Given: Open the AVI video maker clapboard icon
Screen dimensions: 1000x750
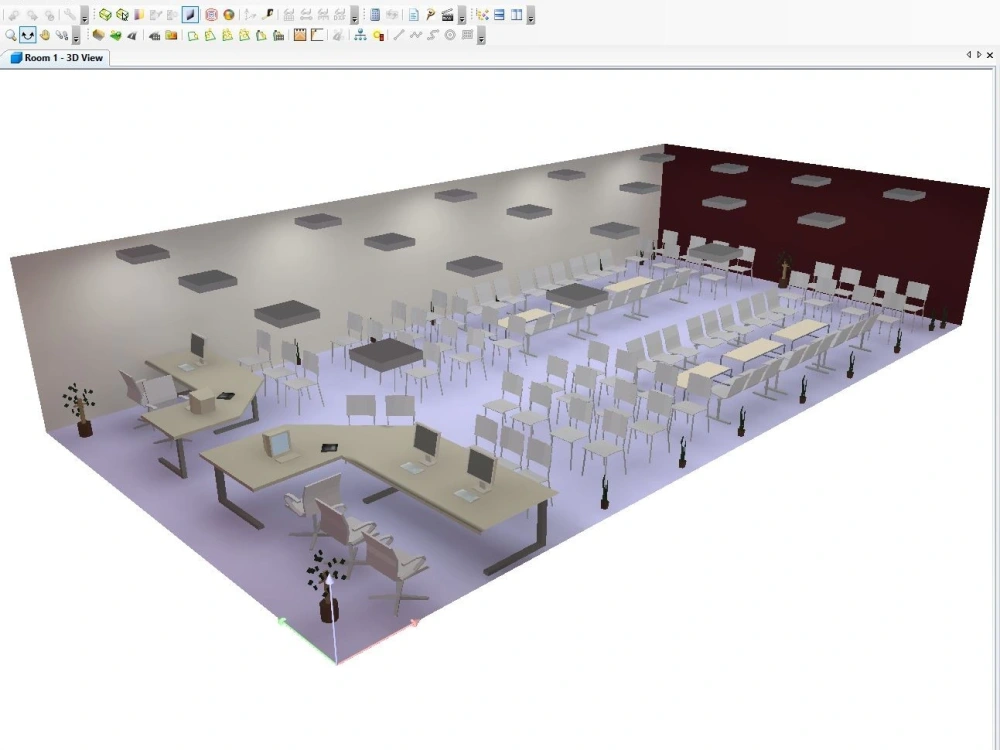Looking at the screenshot, I should [x=447, y=14].
